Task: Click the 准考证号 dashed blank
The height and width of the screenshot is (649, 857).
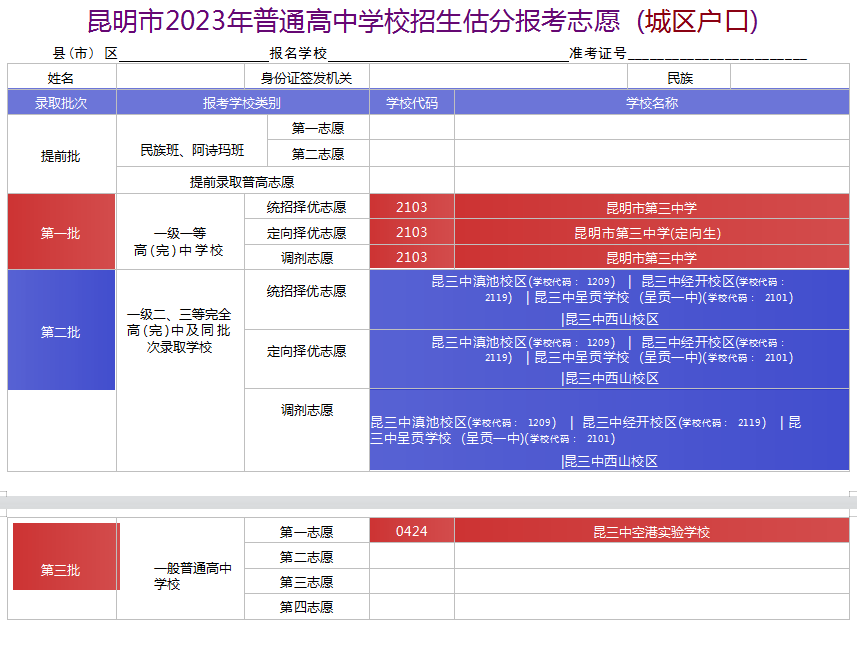Action: click(x=717, y=55)
